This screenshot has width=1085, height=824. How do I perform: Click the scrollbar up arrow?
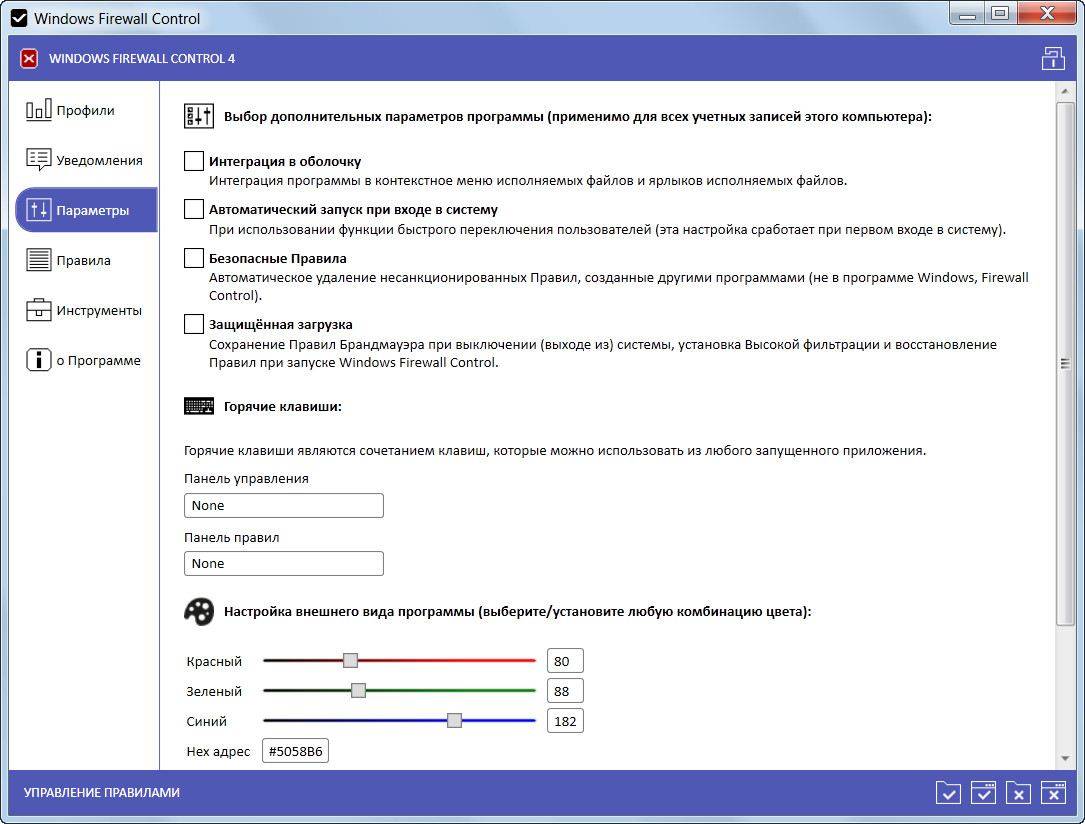(1065, 91)
